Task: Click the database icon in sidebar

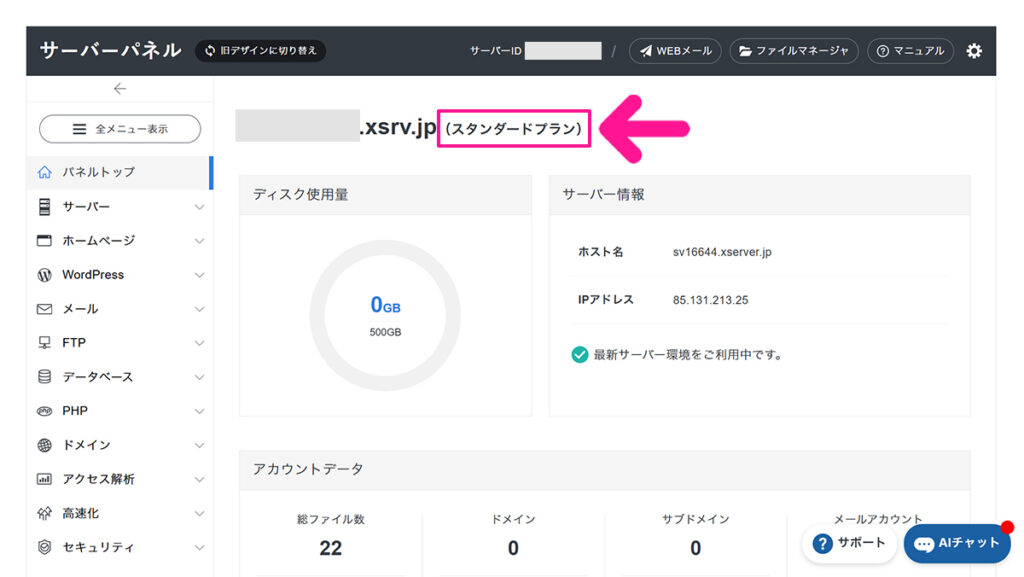Action: click(44, 377)
